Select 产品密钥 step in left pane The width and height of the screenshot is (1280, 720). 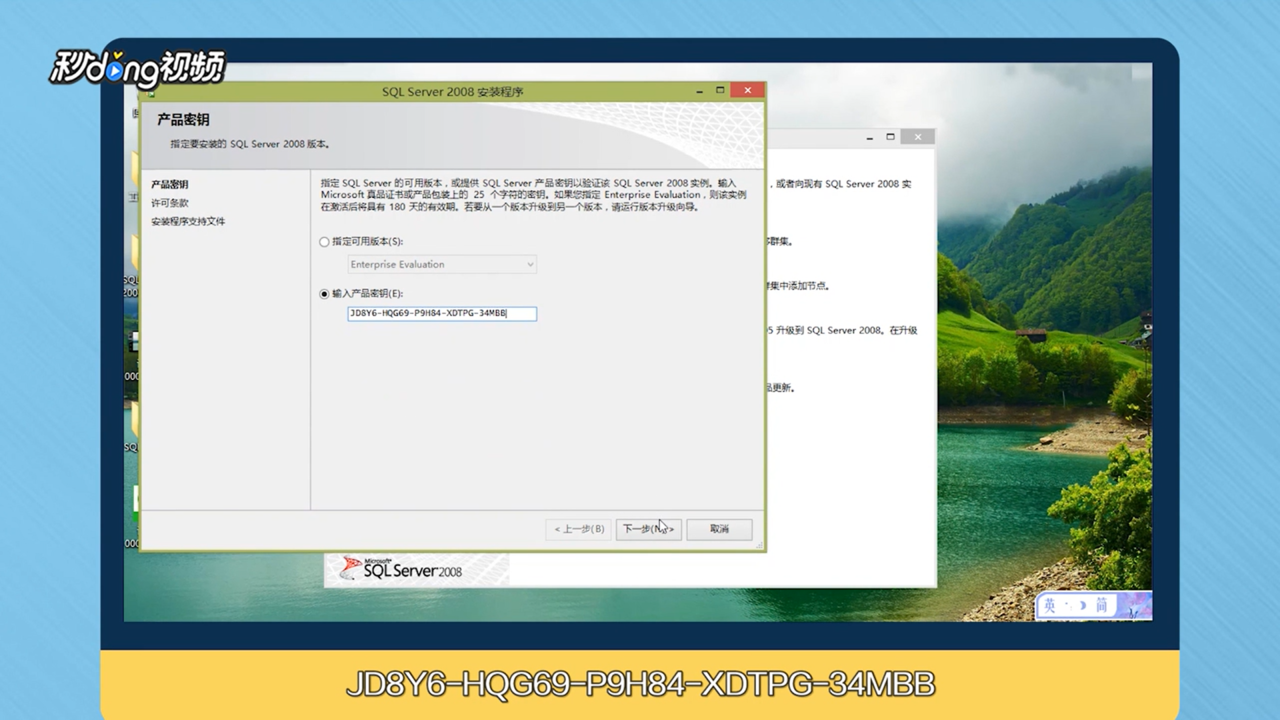[x=170, y=185]
